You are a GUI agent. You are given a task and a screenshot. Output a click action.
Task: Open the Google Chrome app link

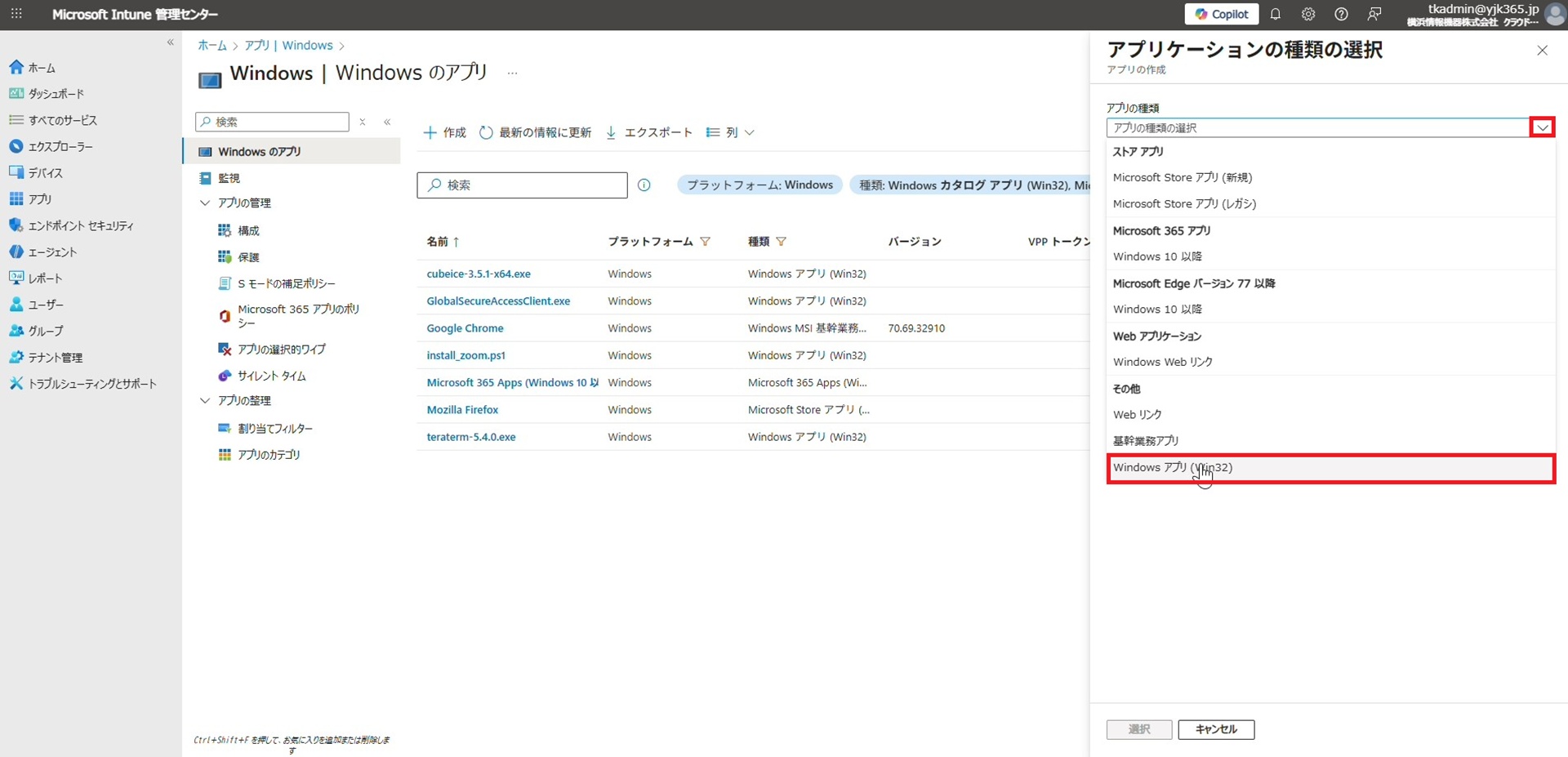tap(465, 328)
